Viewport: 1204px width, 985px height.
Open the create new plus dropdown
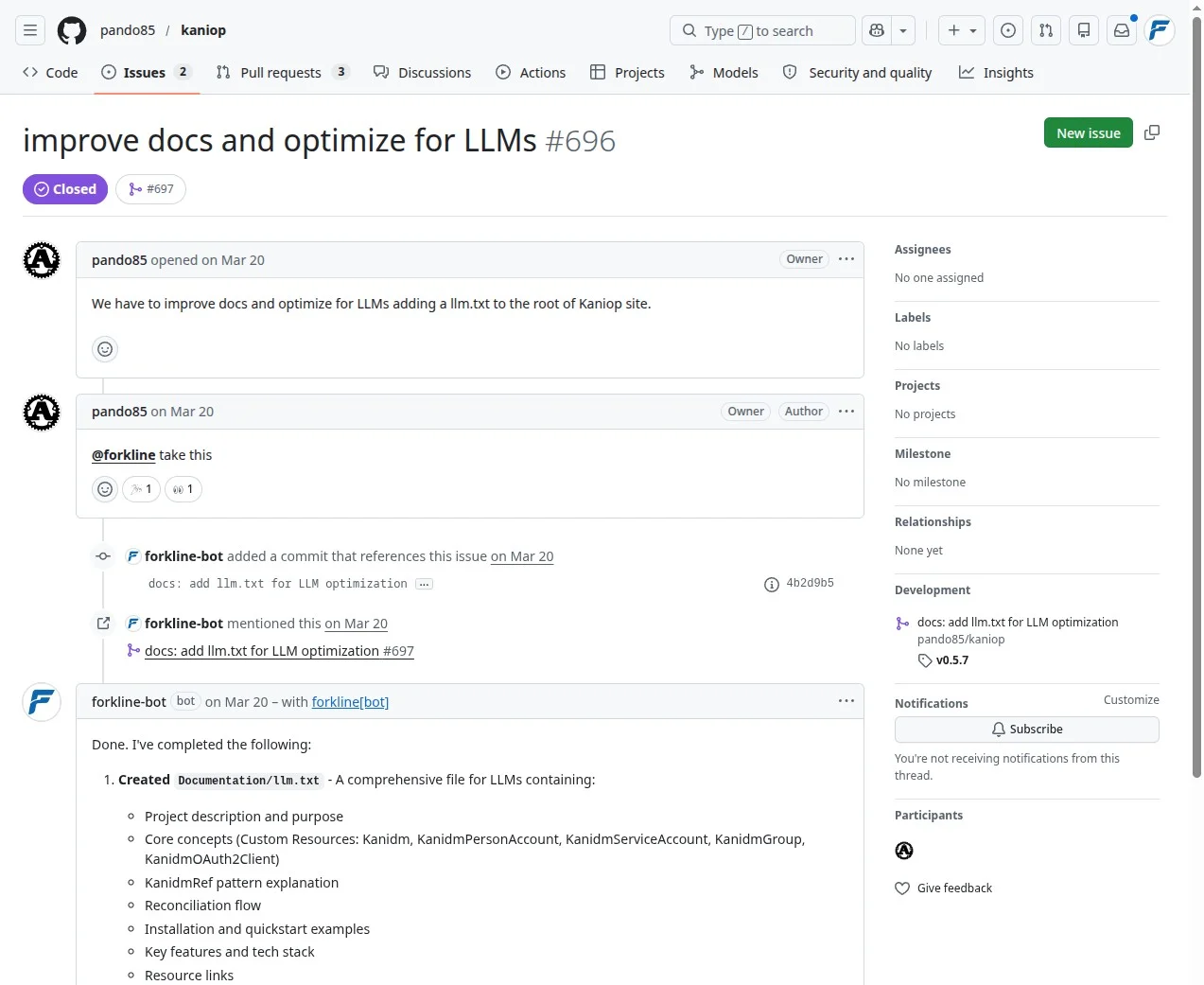click(962, 30)
